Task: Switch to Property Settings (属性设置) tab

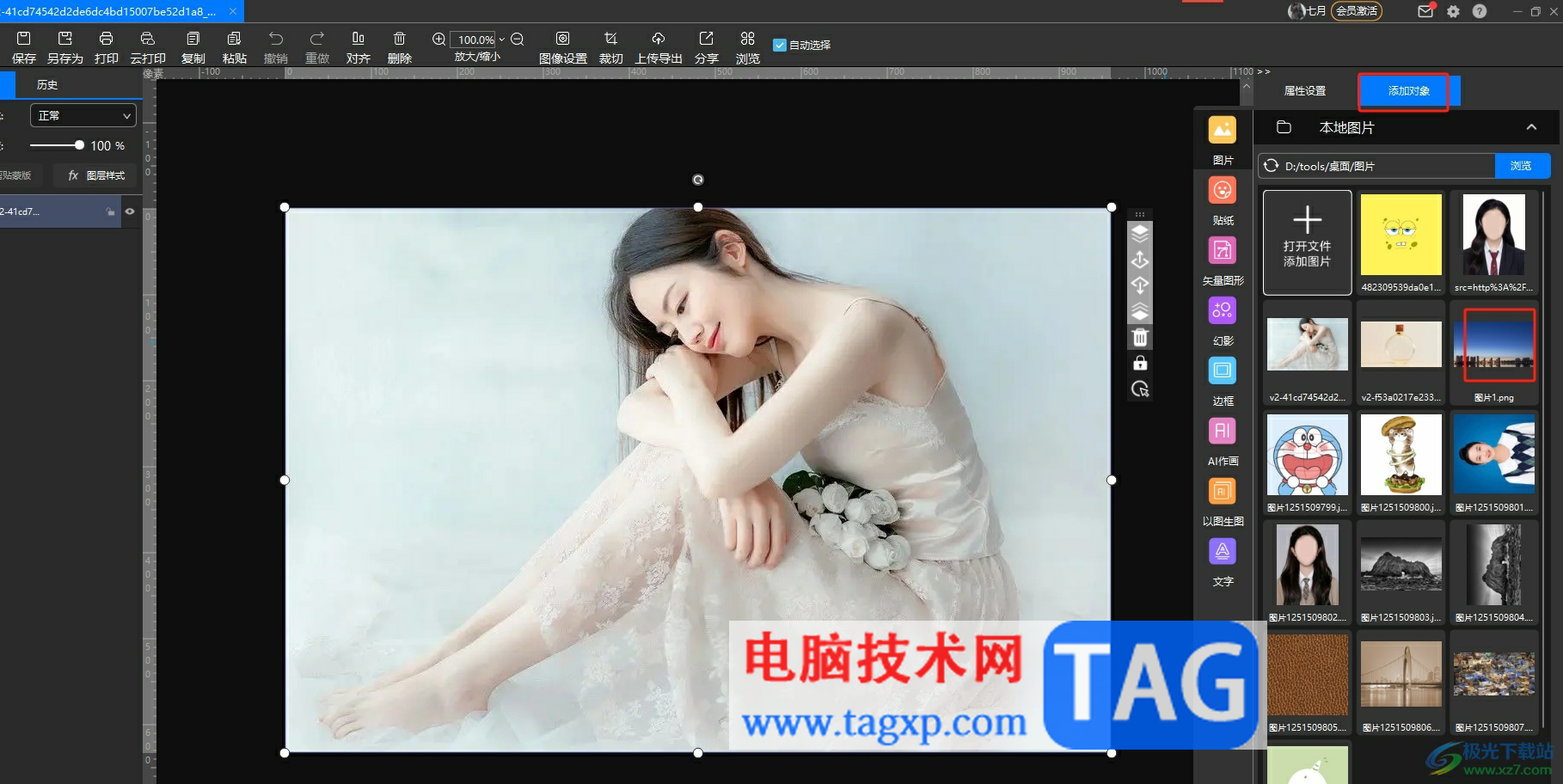Action: coord(1304,91)
